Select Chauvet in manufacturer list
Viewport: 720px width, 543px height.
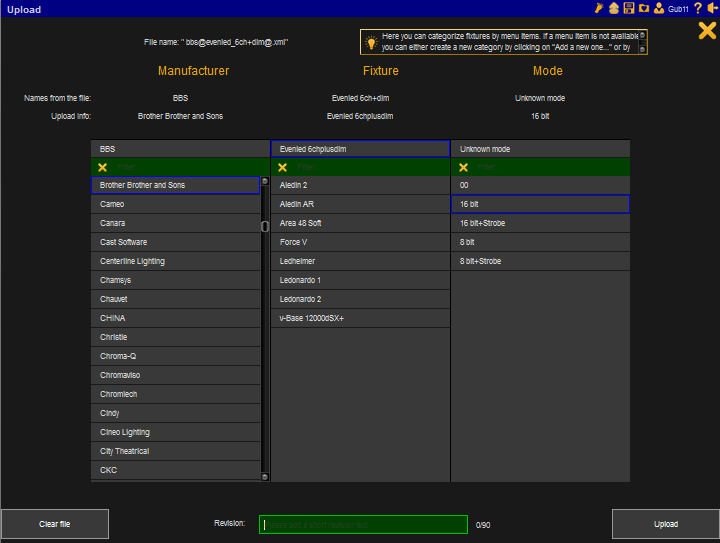pyautogui.click(x=175, y=299)
